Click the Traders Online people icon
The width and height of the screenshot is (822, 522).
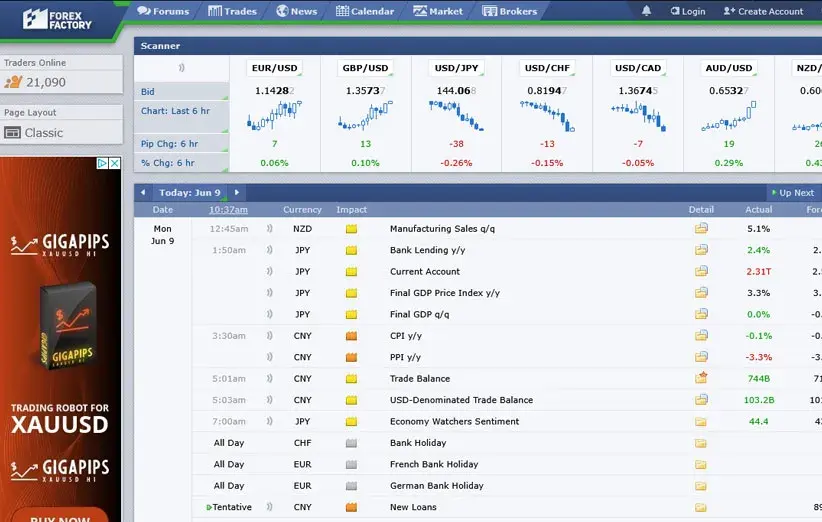point(13,82)
